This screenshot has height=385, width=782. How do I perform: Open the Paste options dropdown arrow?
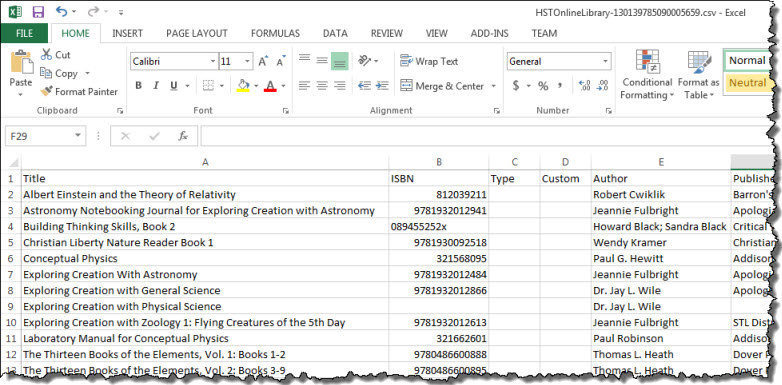[x=21, y=95]
